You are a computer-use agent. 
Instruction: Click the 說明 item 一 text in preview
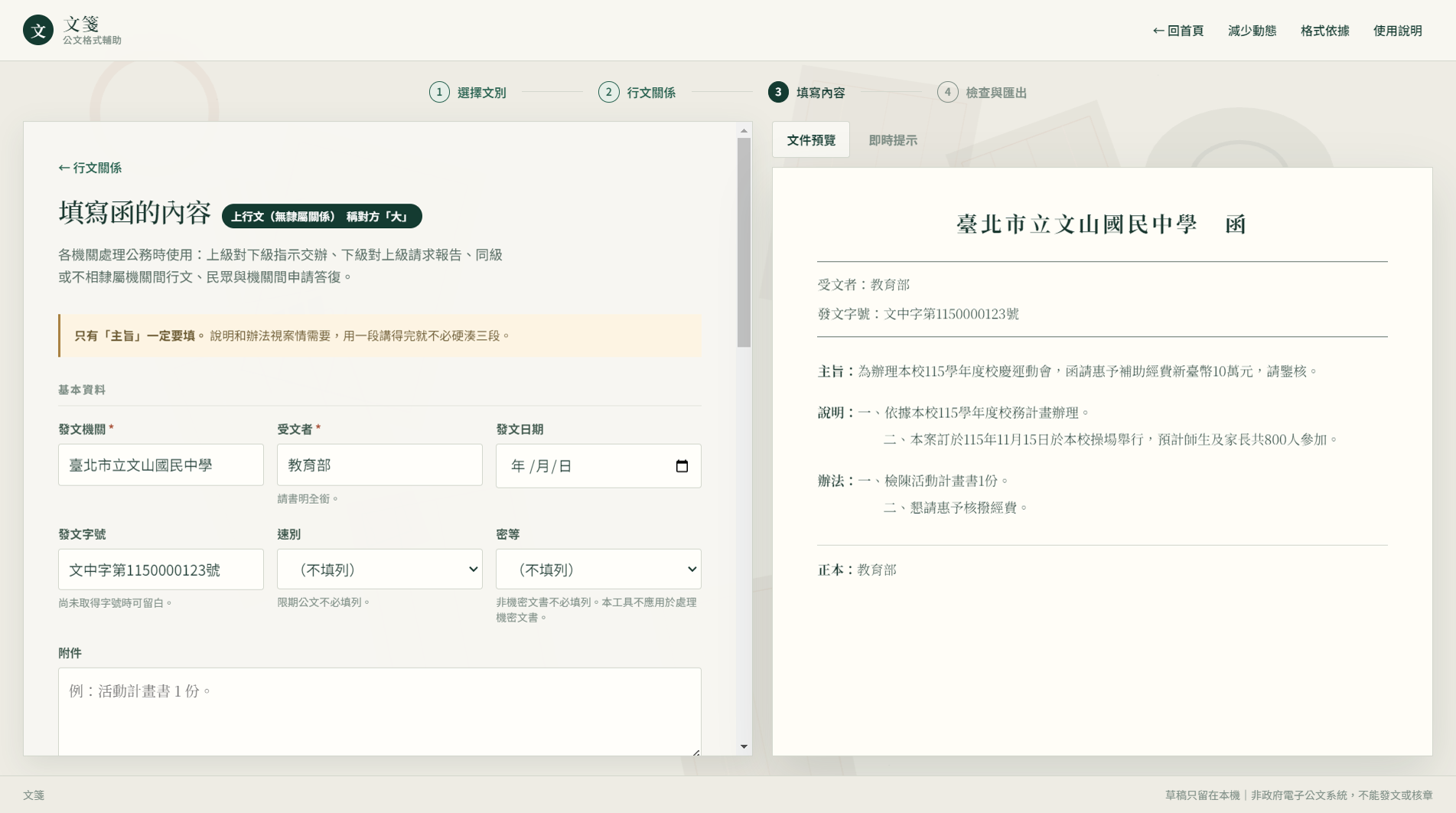(974, 413)
